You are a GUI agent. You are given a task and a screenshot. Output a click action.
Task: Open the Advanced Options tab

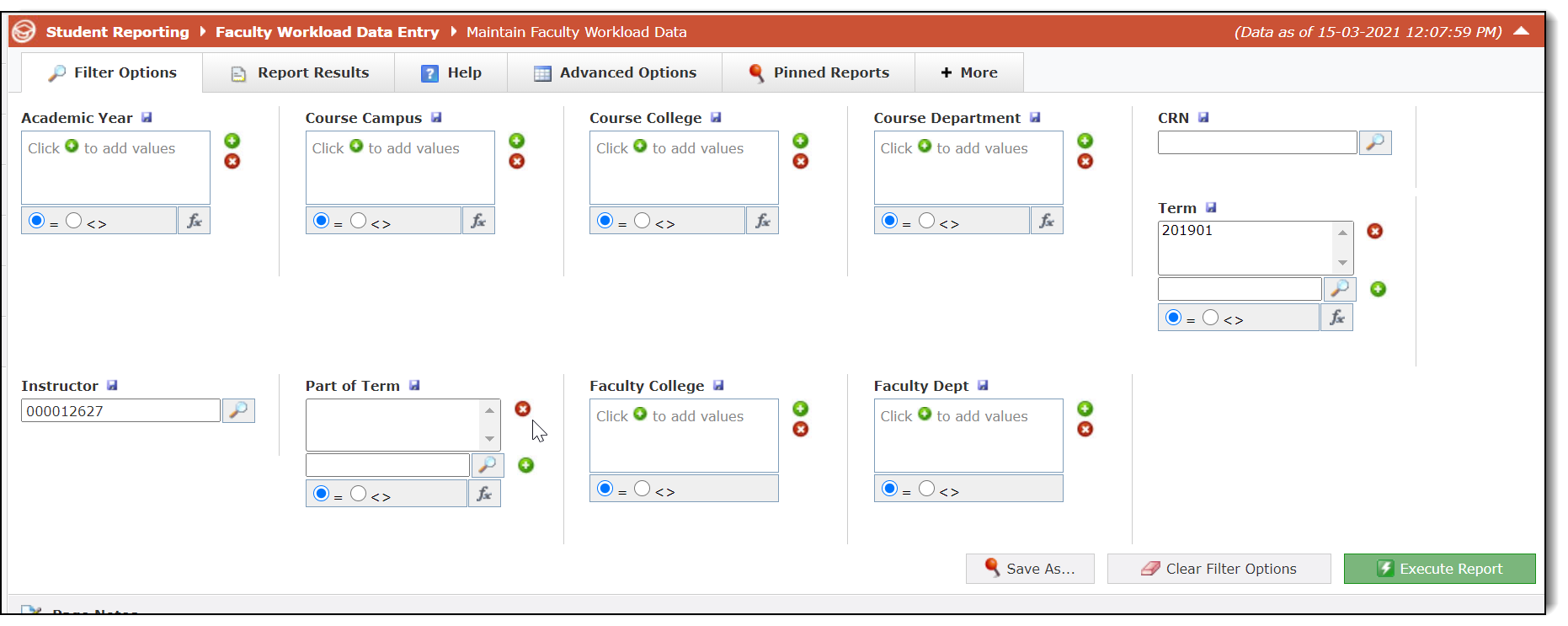(616, 72)
